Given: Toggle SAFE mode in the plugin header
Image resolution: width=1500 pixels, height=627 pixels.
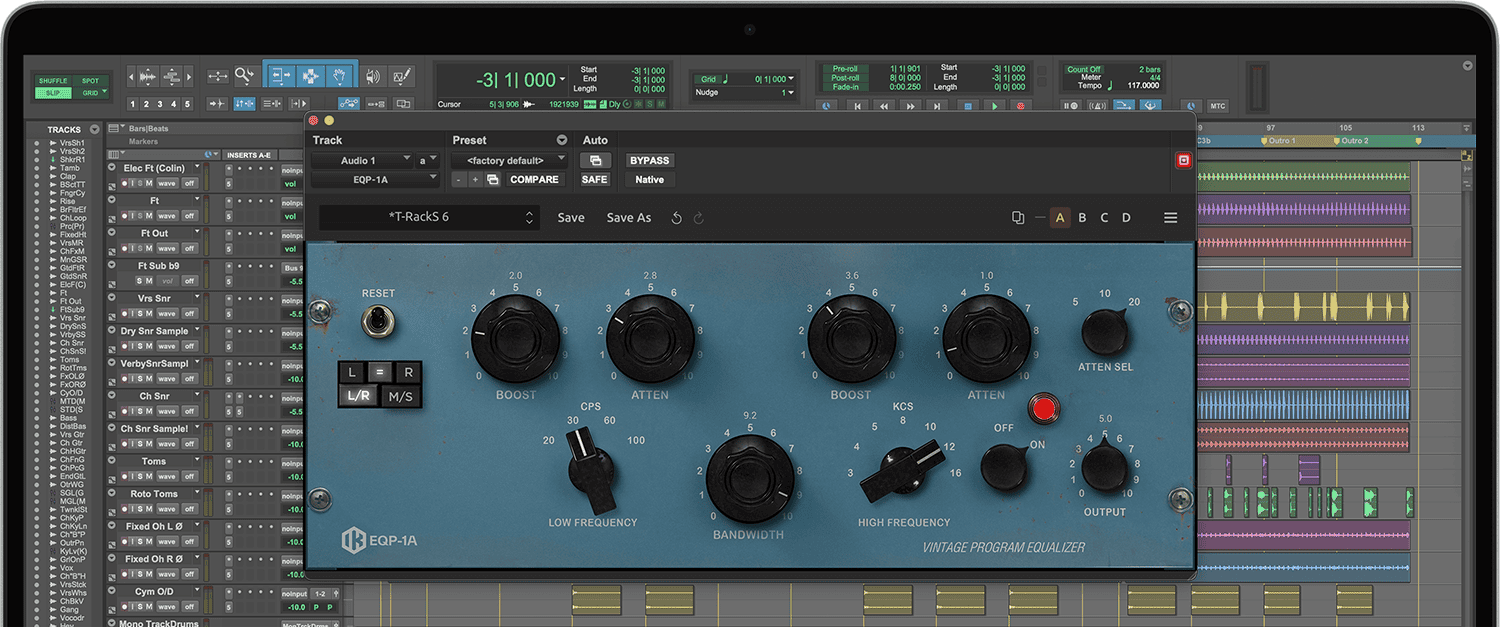Looking at the screenshot, I should (x=594, y=179).
